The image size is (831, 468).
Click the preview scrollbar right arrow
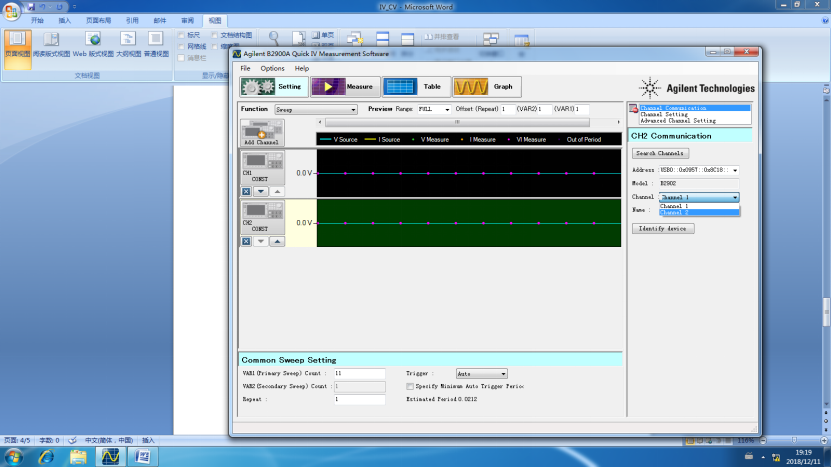click(618, 122)
